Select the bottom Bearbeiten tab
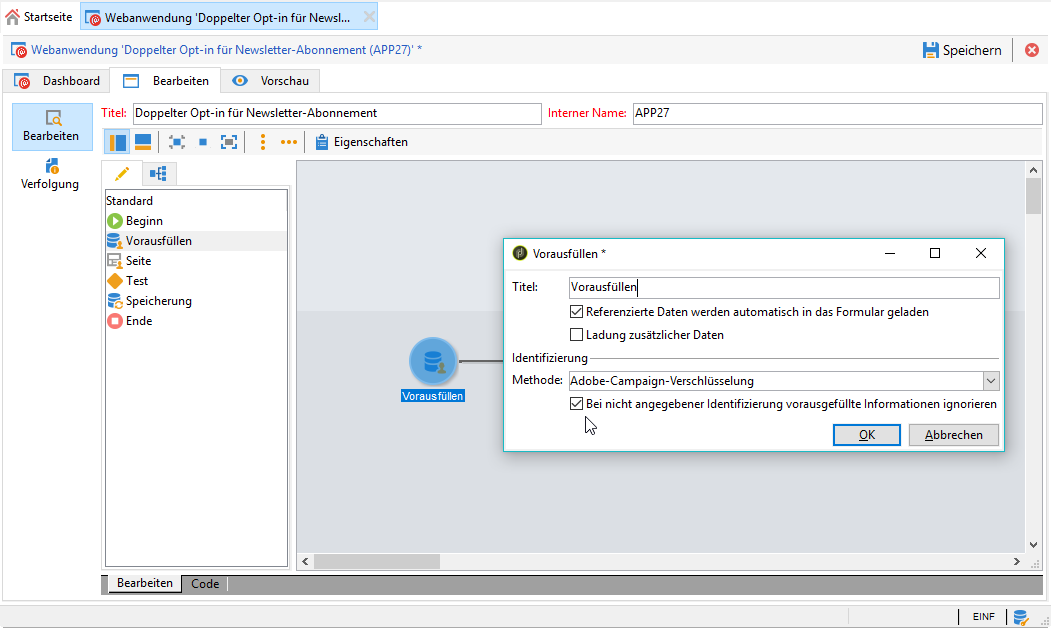The image size is (1051, 628). (x=145, y=583)
